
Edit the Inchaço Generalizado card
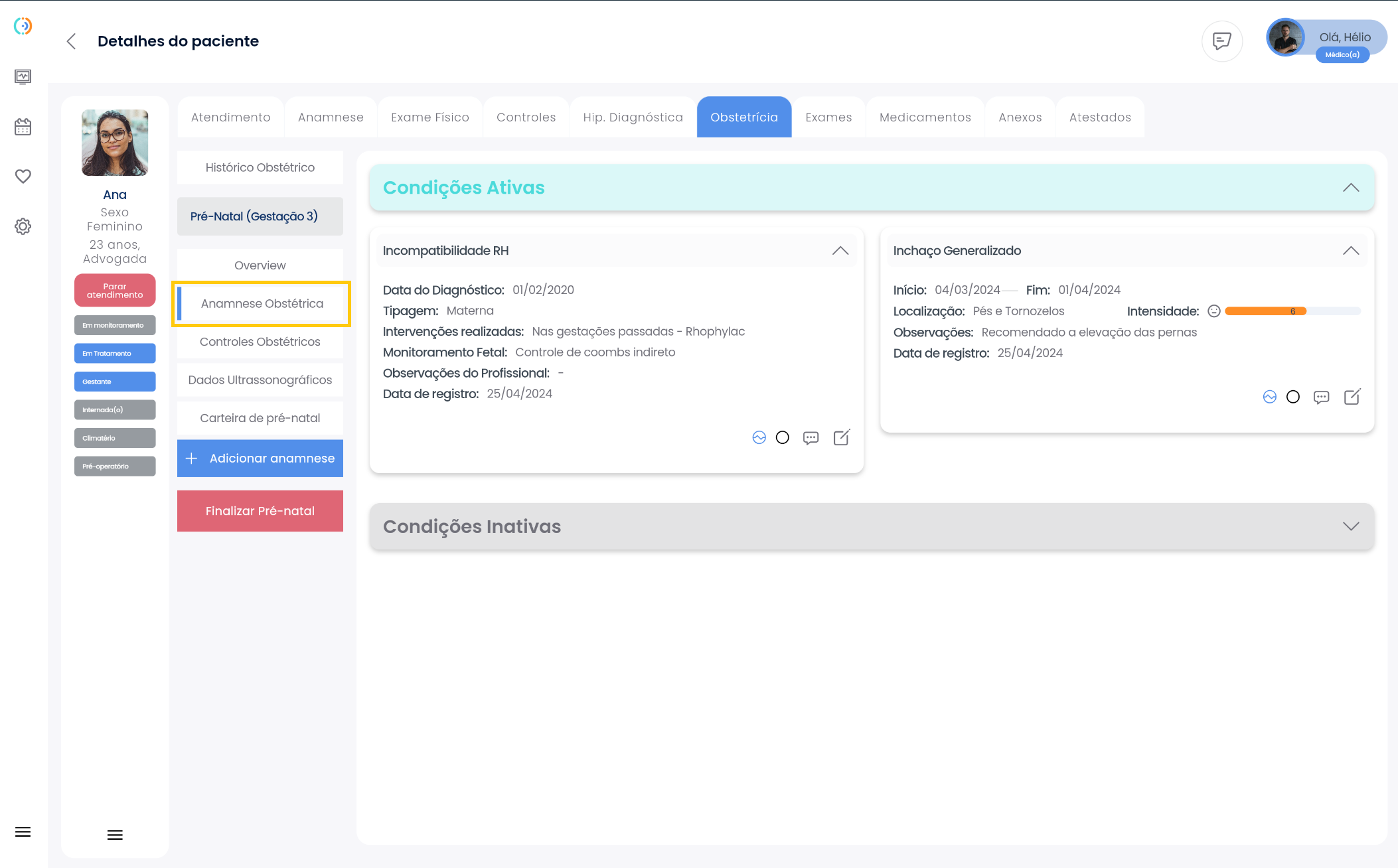(x=1352, y=397)
